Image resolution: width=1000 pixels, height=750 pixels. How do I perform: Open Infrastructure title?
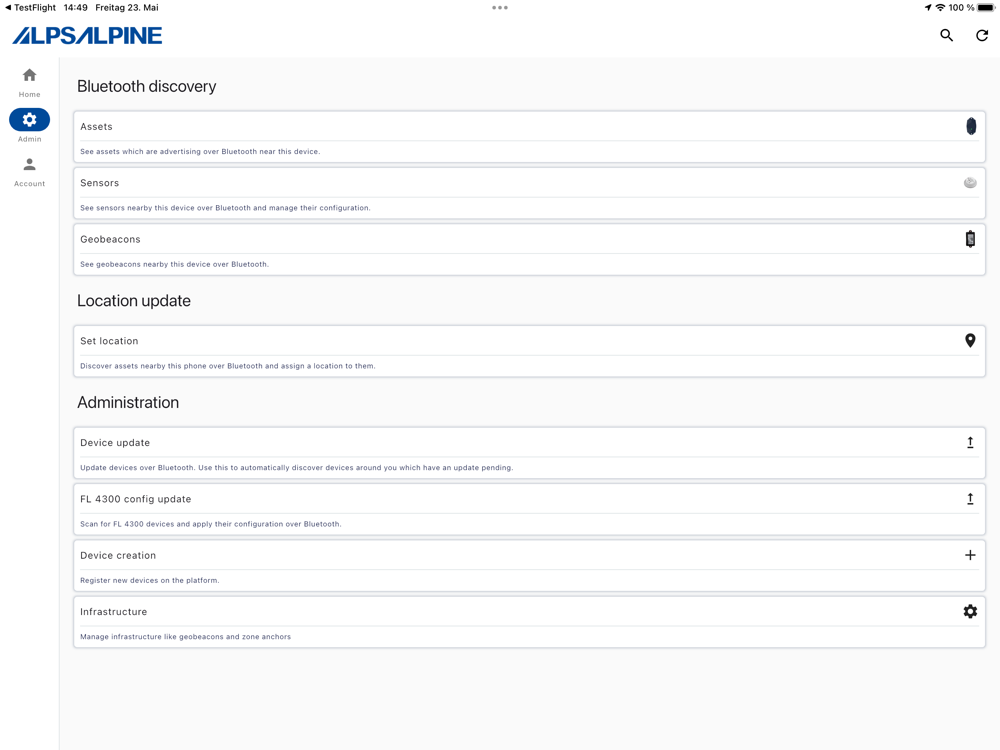114,612
